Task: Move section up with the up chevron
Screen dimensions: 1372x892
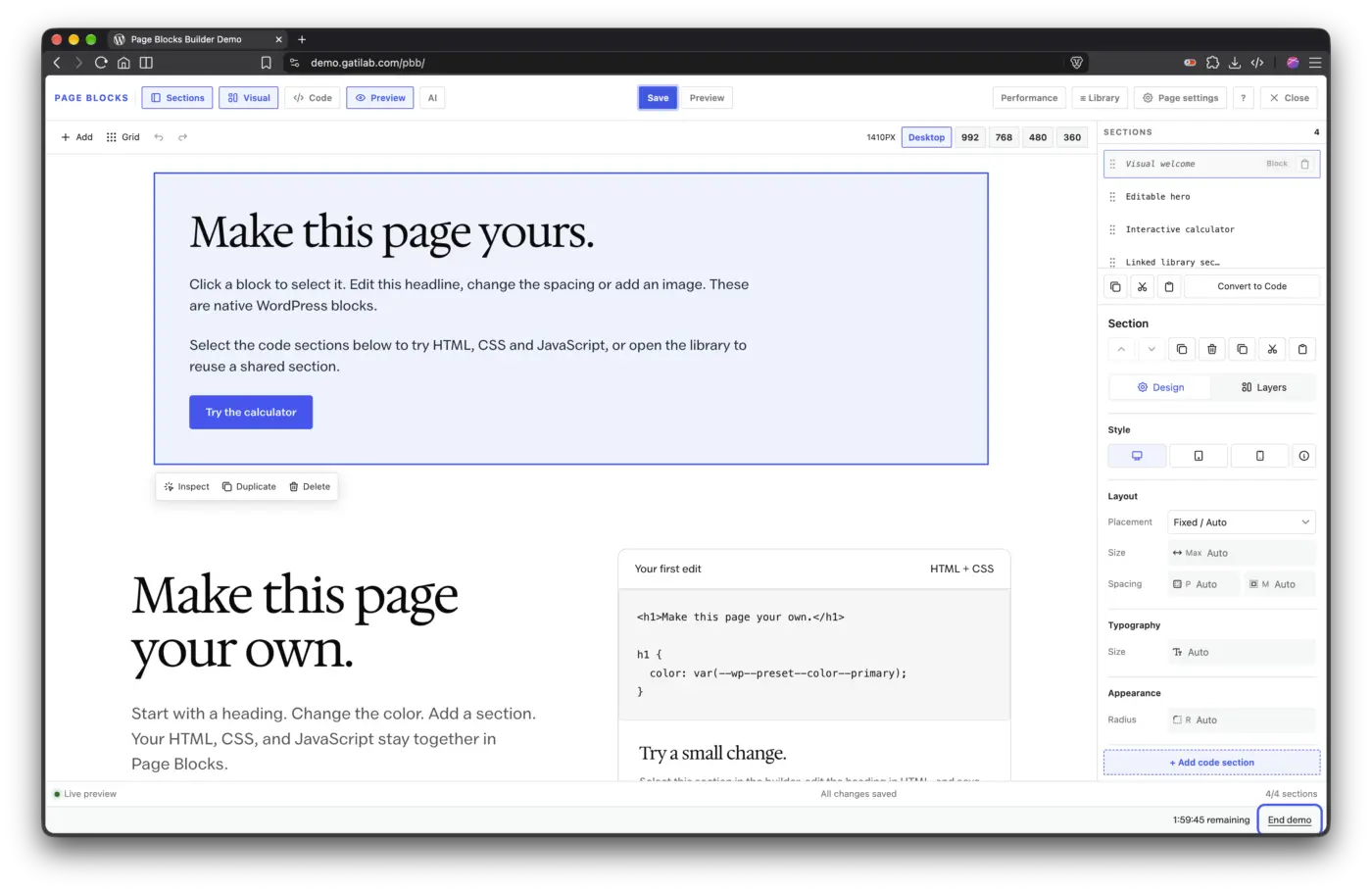Action: [x=1121, y=349]
